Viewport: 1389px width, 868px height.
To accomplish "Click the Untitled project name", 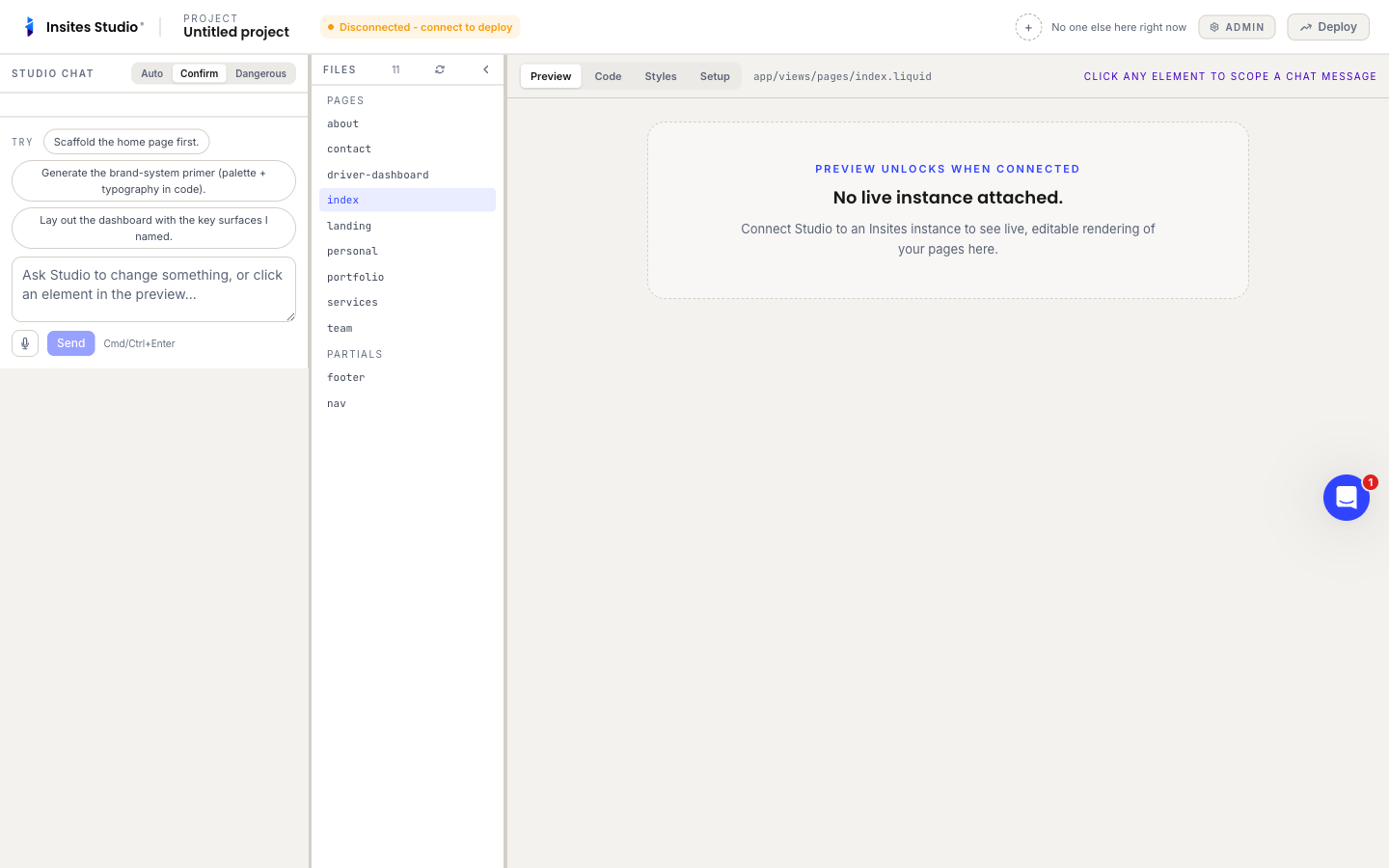I will click(x=236, y=32).
